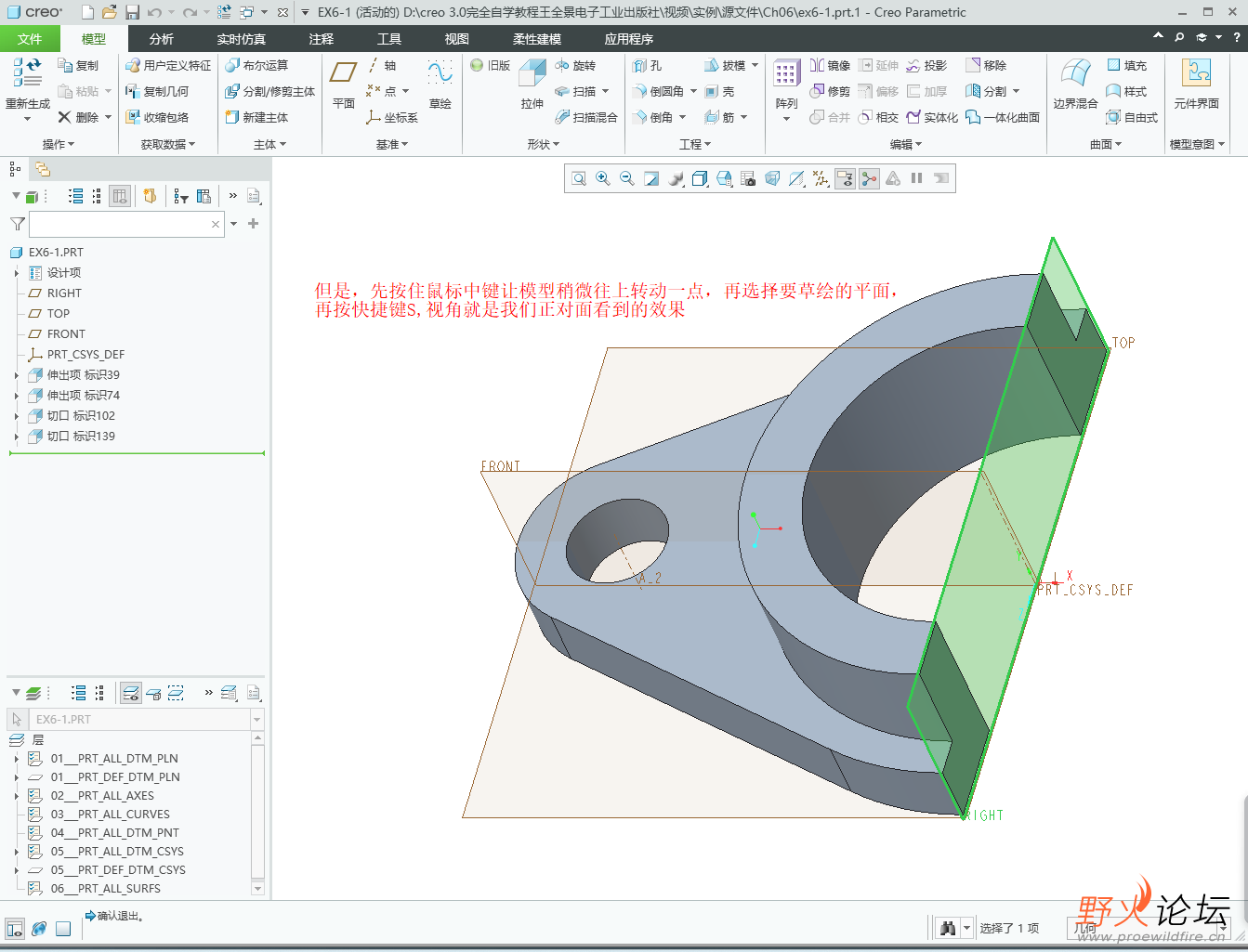Click the Sketch (草绘) tool icon
This screenshot has height=952, width=1248.
pos(440,72)
